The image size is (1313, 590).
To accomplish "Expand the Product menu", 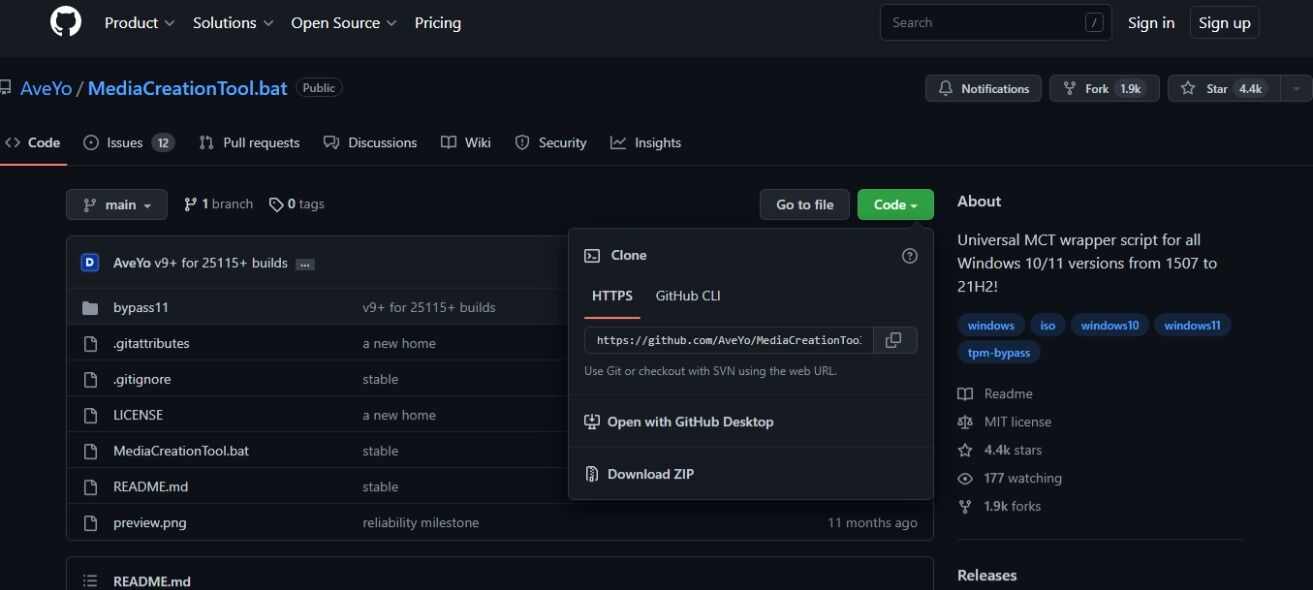I will click(139, 23).
